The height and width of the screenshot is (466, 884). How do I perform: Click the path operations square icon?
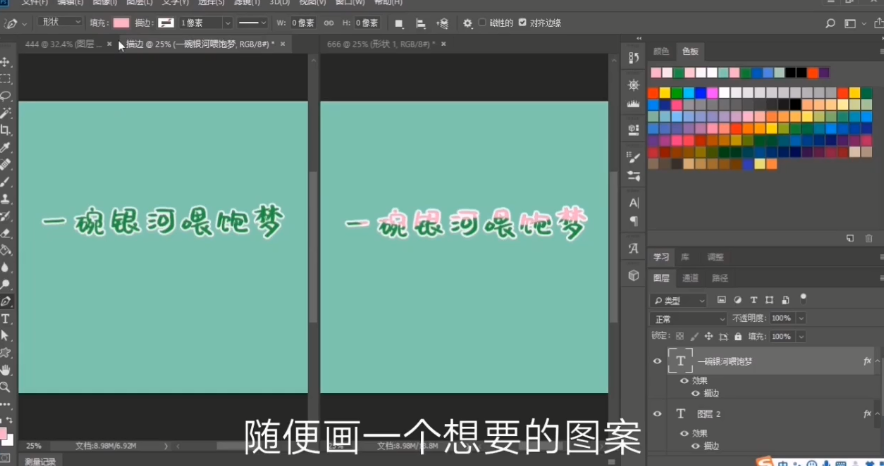(399, 23)
